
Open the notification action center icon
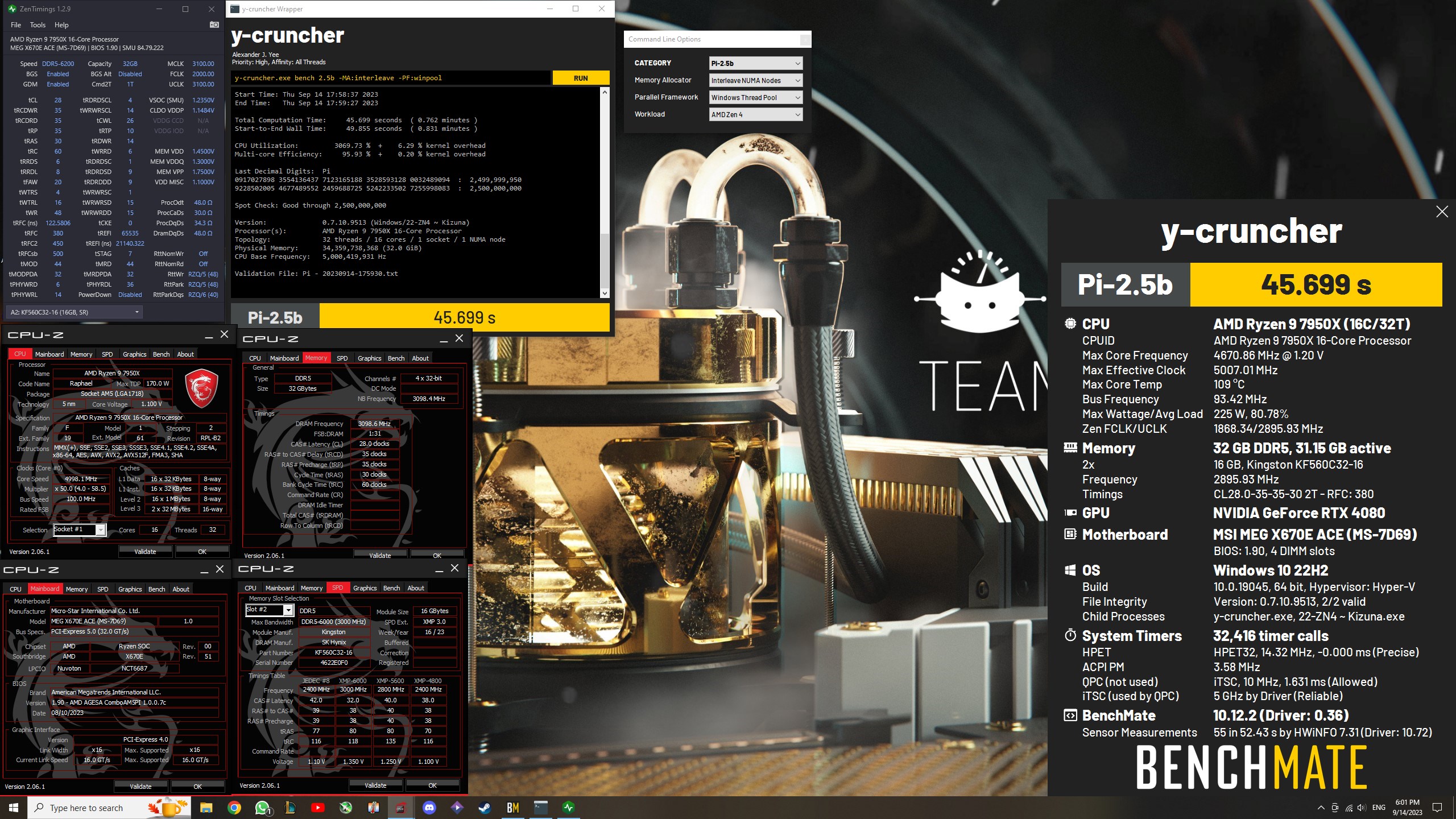(1437, 808)
